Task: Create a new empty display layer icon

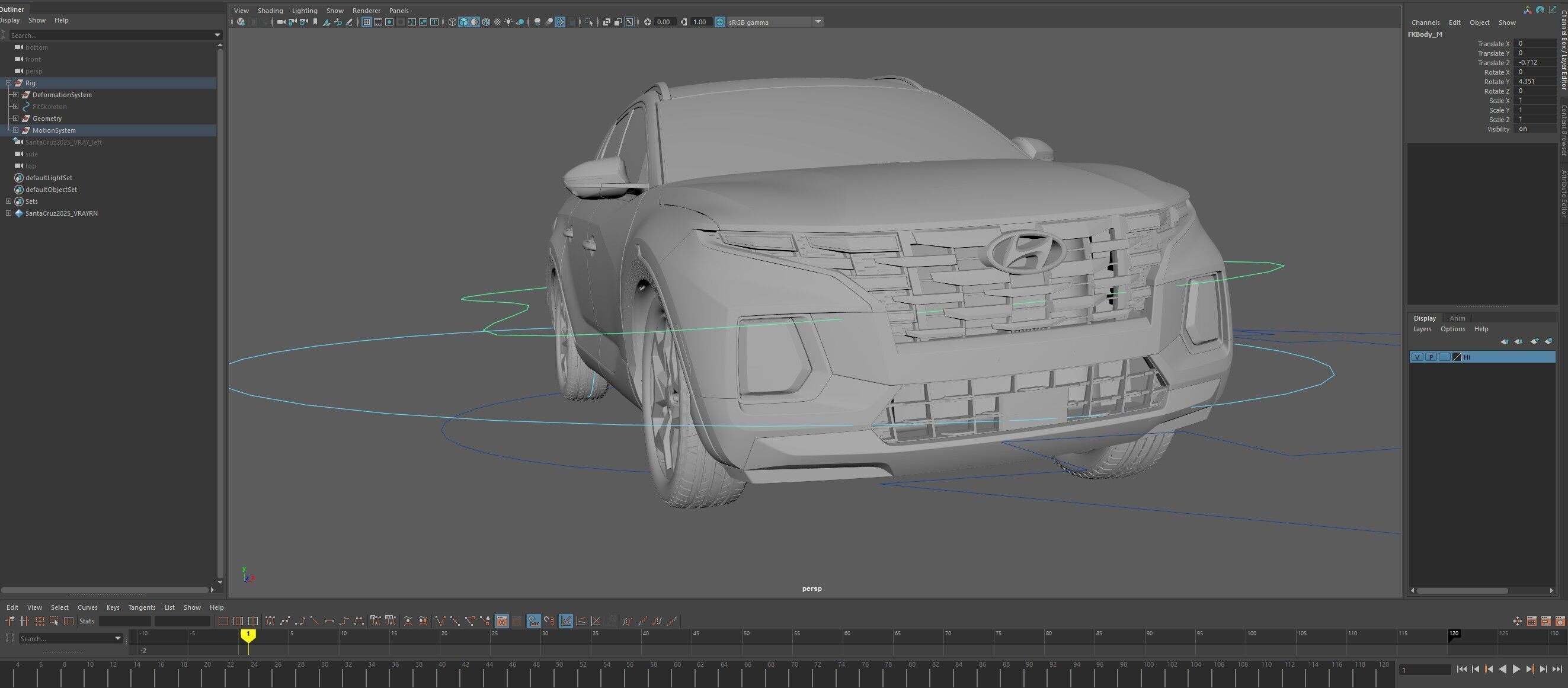Action: (x=1534, y=341)
